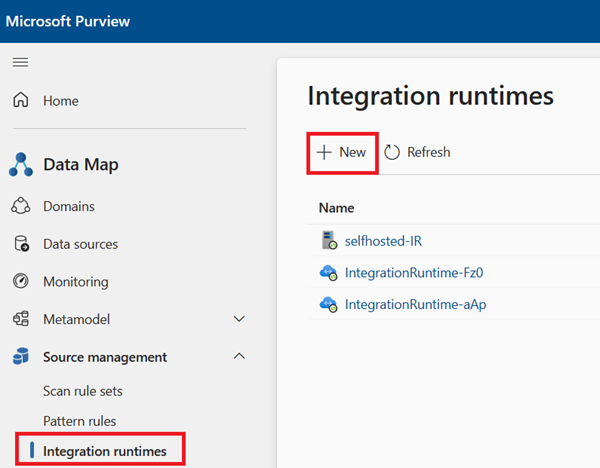Click the Data sources icon
This screenshot has width=600, height=468.
[x=21, y=244]
